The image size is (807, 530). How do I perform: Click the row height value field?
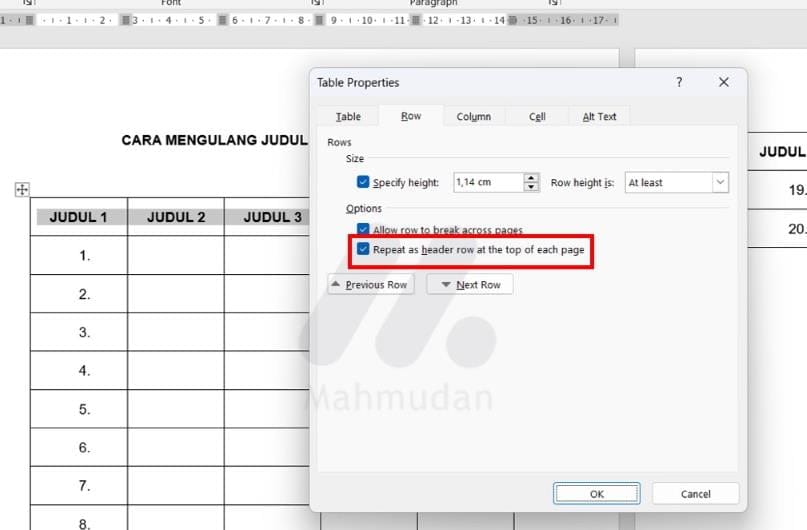[x=487, y=183]
